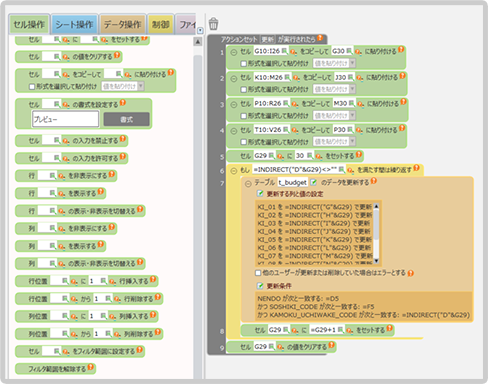Open help icon on palette 行挿入する block
488x384 pixels.
(153, 279)
